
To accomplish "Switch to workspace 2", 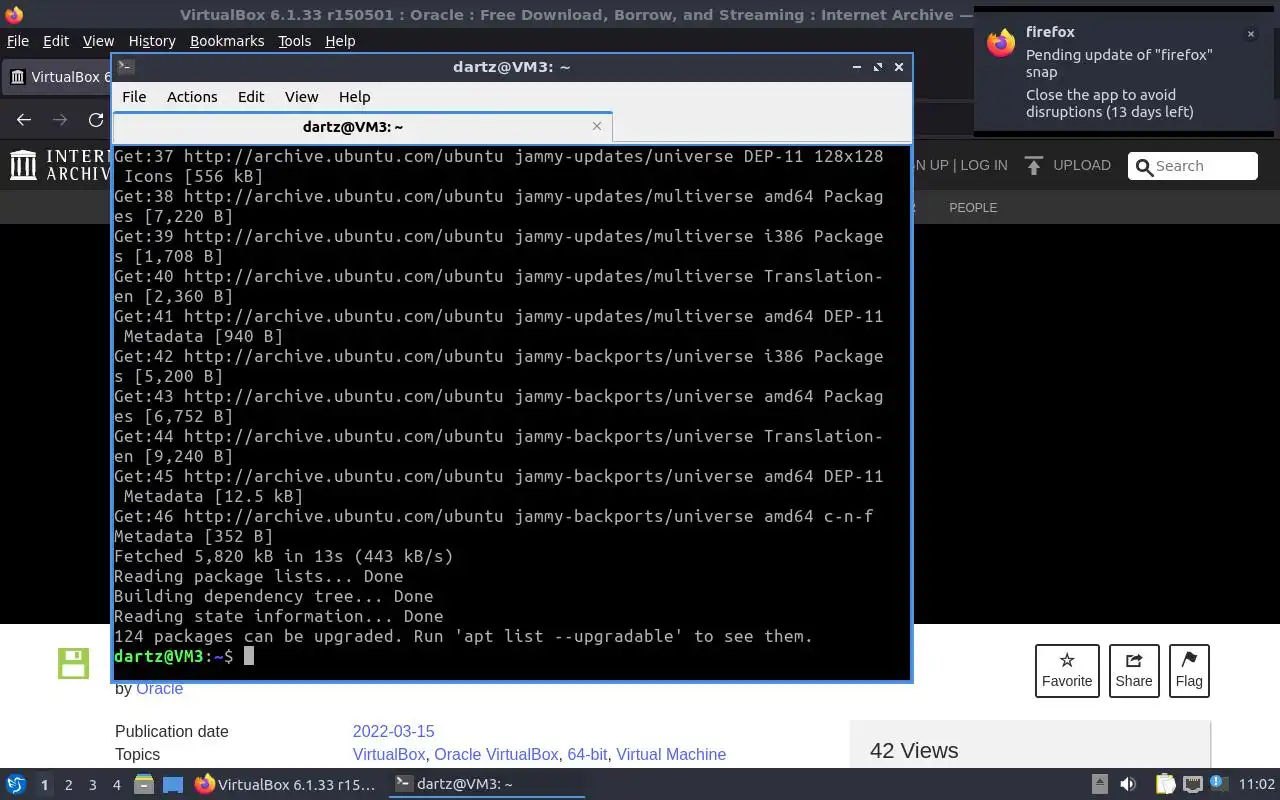I will [68, 785].
